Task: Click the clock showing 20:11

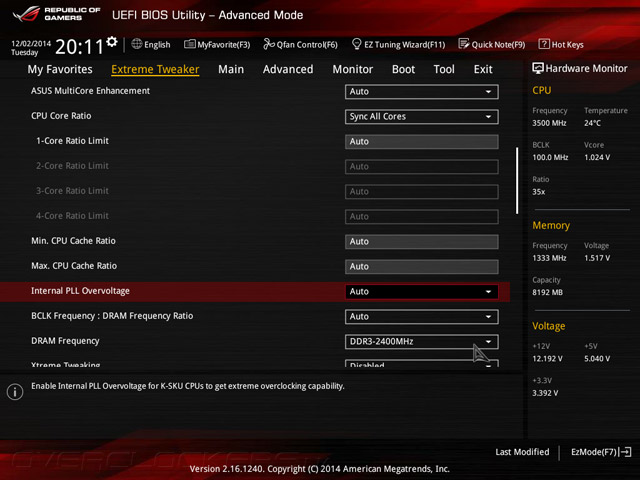Action: tap(79, 47)
